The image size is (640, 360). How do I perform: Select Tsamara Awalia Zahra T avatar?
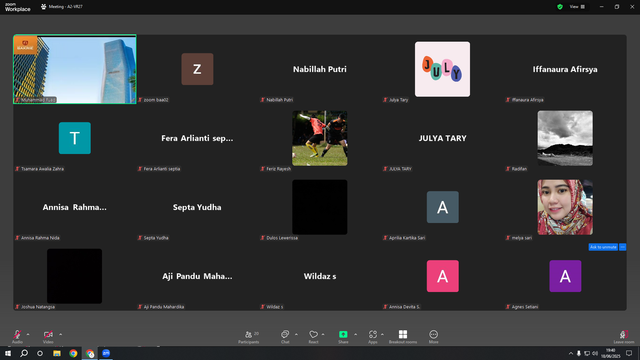click(x=75, y=138)
